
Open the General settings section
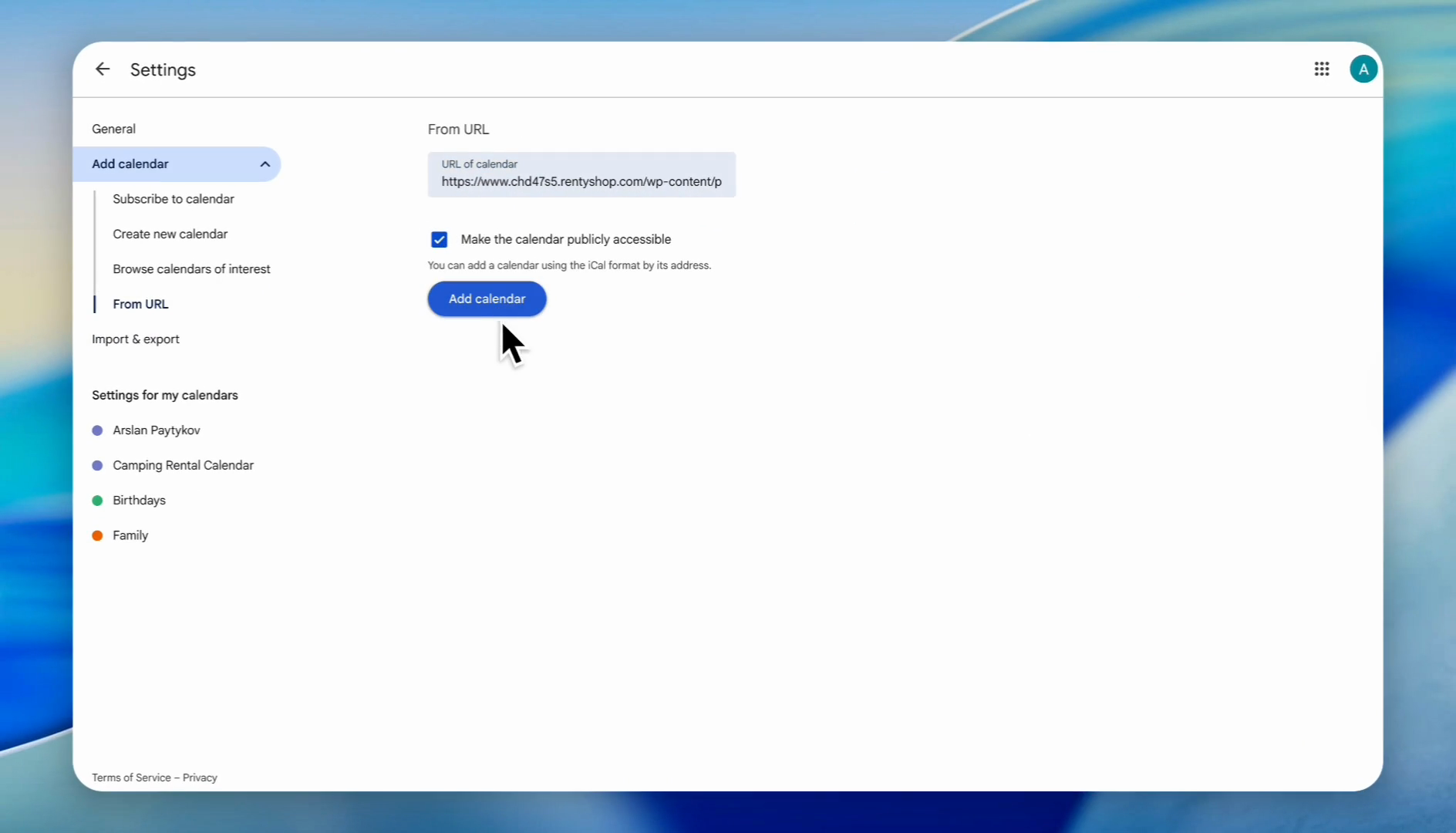click(113, 128)
